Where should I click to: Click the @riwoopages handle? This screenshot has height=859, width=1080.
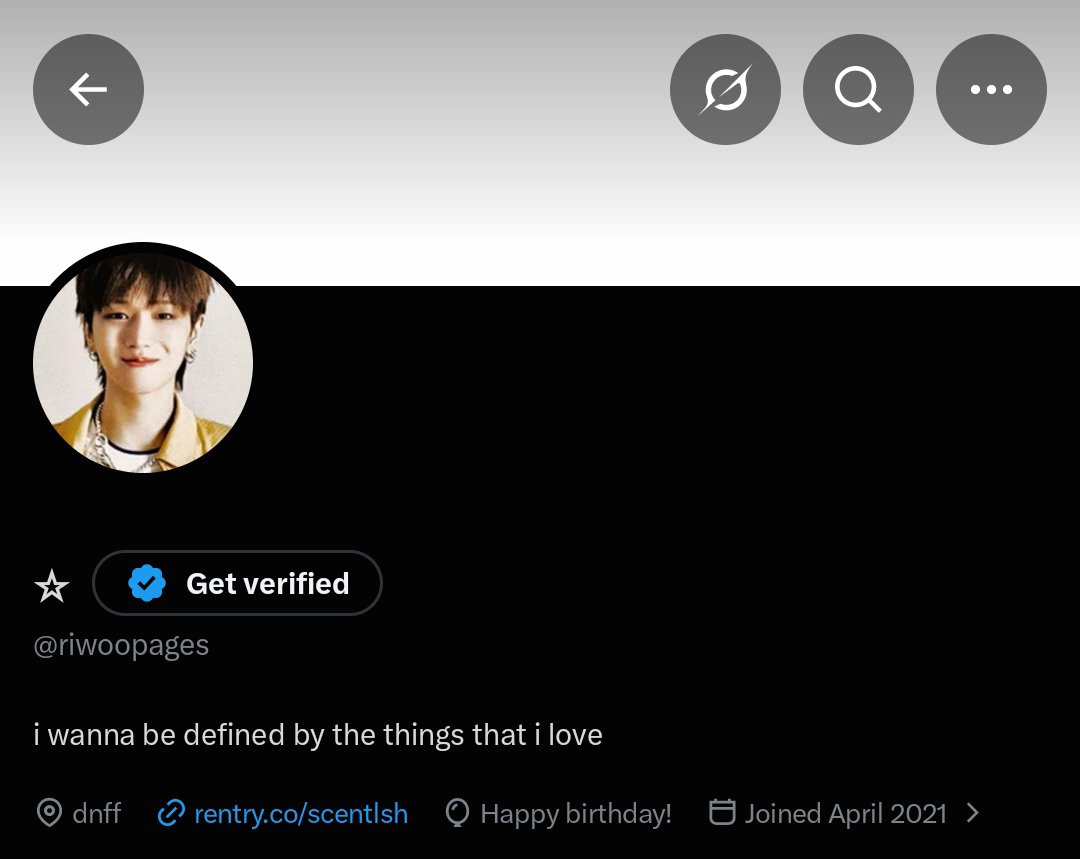(x=121, y=645)
